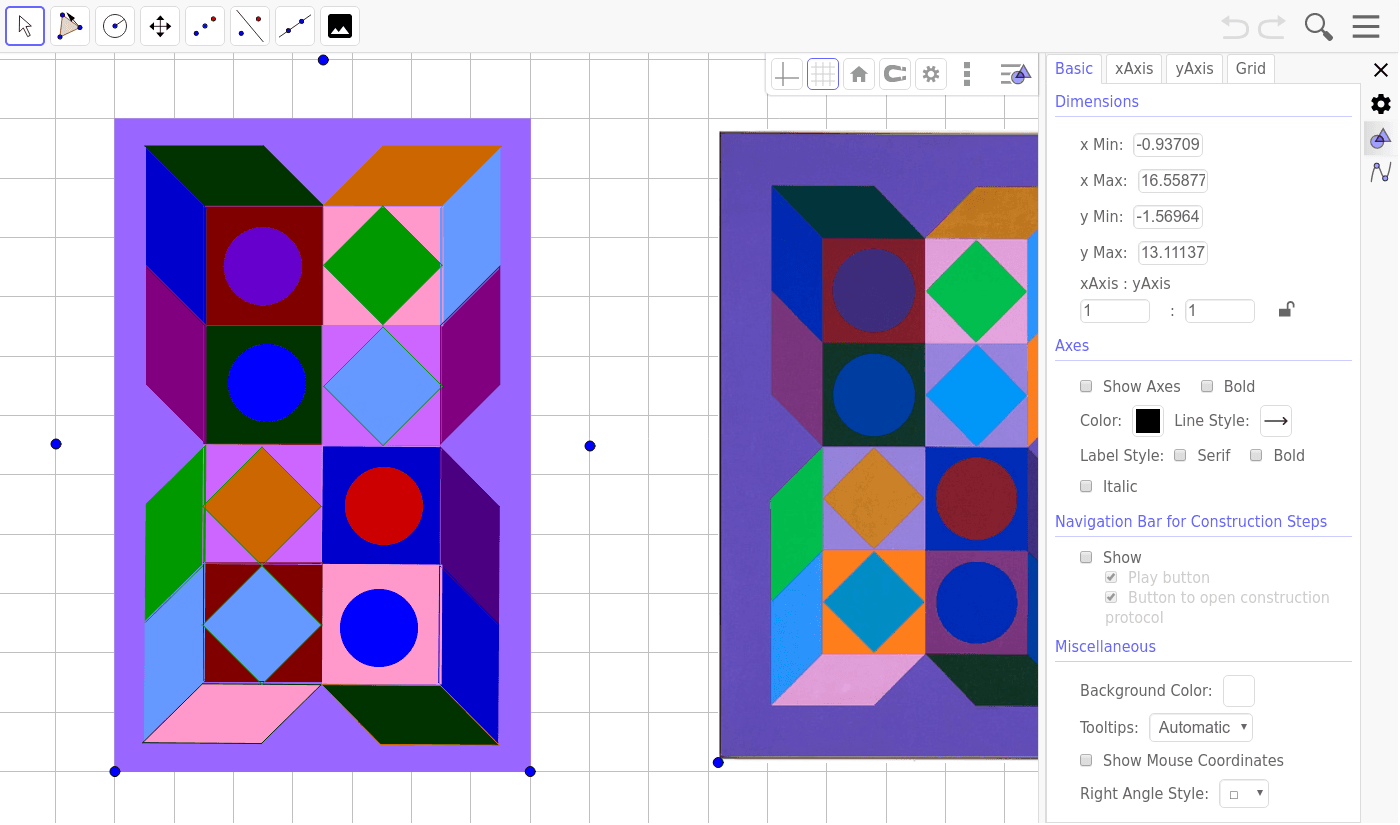Edit the y Min value field
Screen dimensions: 1400x825
point(1168,217)
